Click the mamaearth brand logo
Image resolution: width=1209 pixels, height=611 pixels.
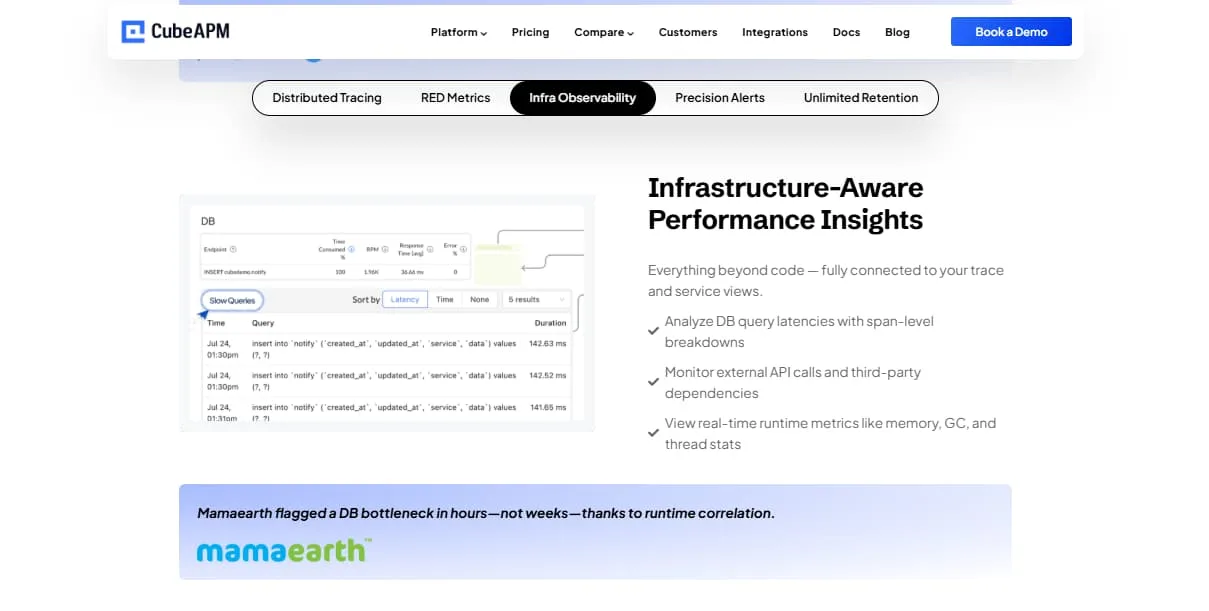coord(285,549)
